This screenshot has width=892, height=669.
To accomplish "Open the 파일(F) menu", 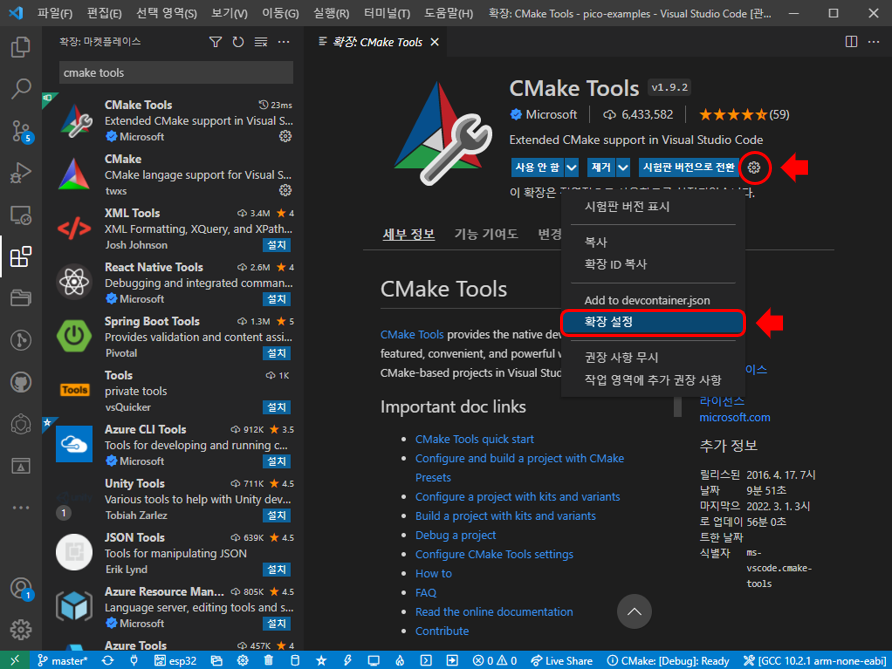I will [x=55, y=13].
